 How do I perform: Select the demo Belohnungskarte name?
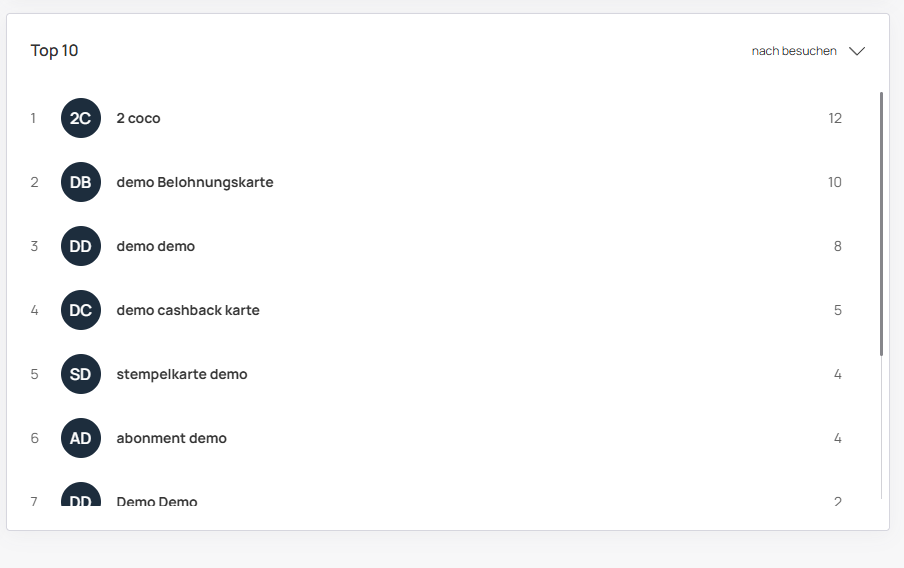[x=195, y=182]
